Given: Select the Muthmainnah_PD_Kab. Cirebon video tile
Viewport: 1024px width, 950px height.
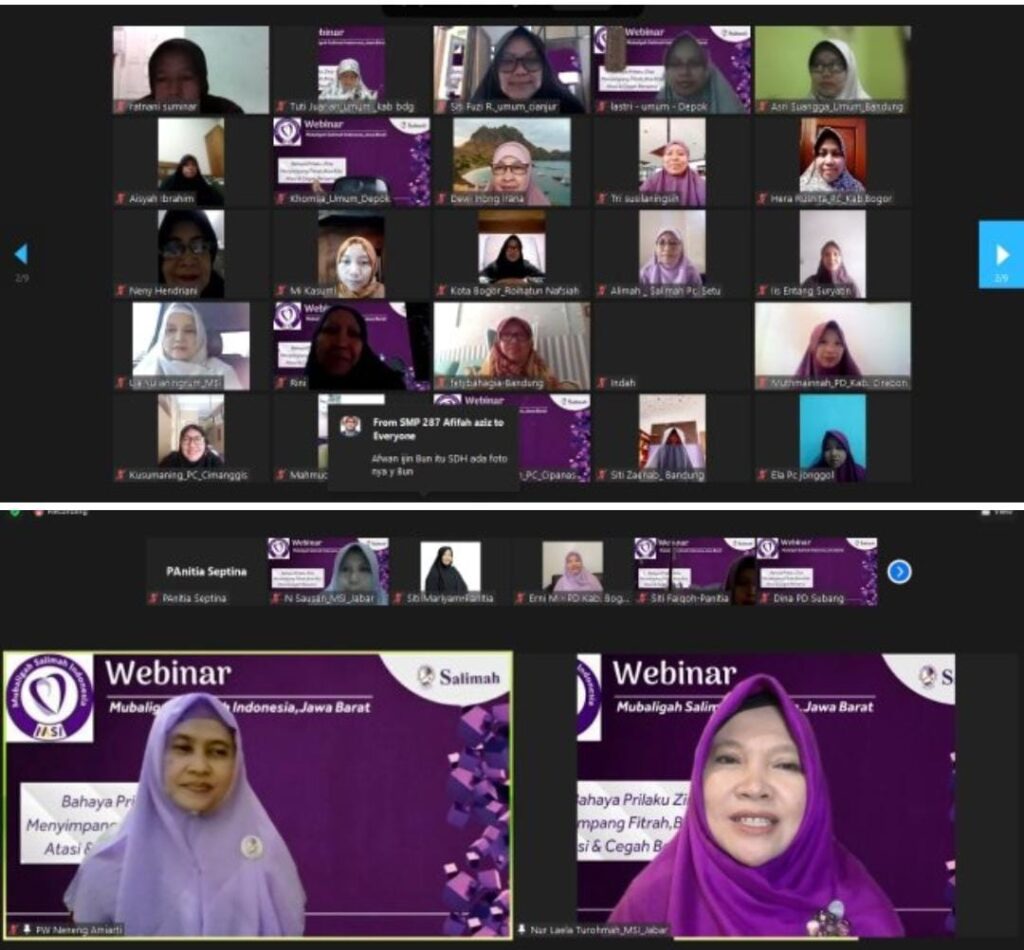Looking at the screenshot, I should point(832,345).
